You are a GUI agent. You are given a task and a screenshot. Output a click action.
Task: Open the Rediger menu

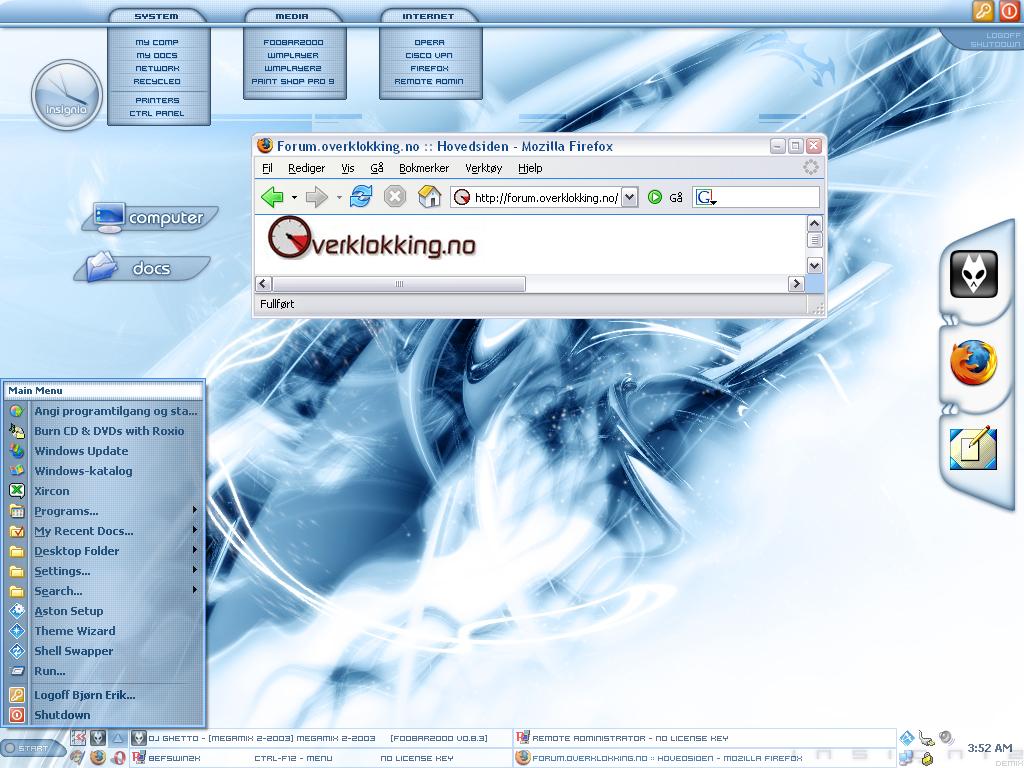(x=306, y=168)
